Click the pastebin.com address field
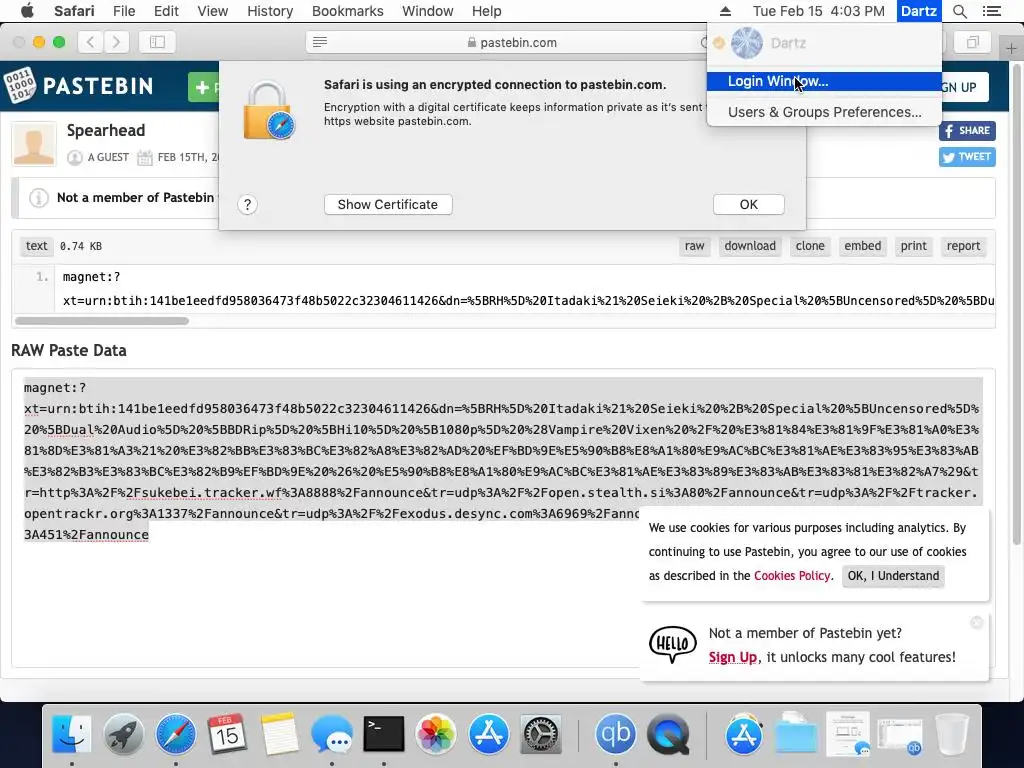Image resolution: width=1024 pixels, height=768 pixels. tap(513, 42)
